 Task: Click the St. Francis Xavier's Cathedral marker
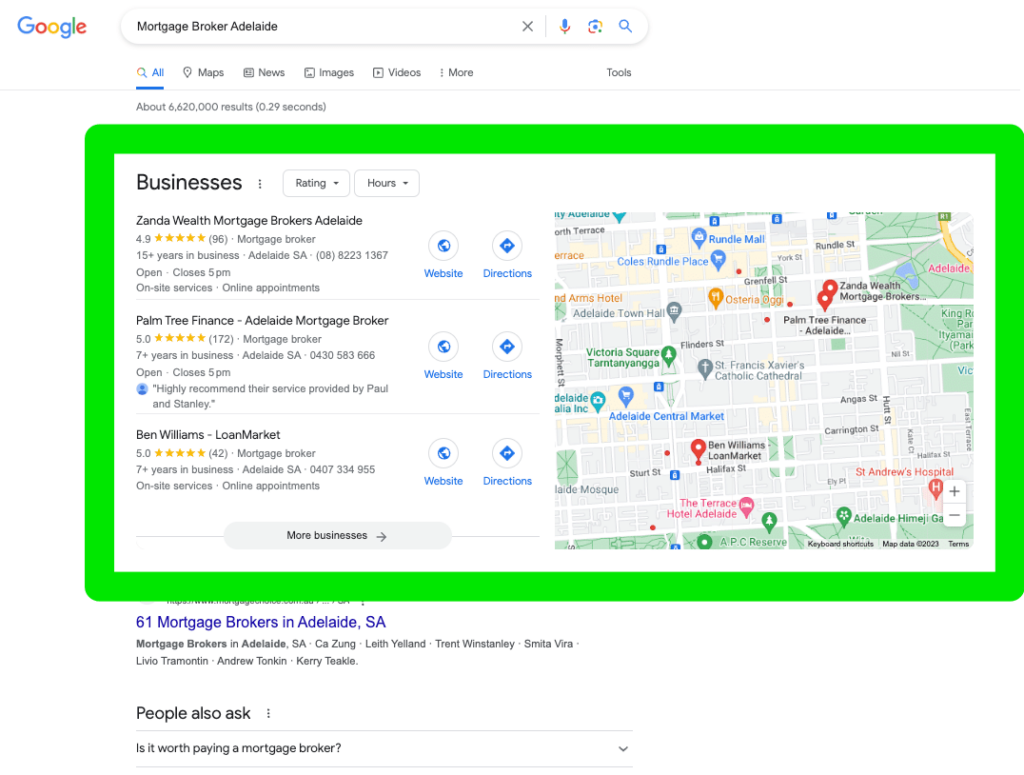[x=705, y=368]
